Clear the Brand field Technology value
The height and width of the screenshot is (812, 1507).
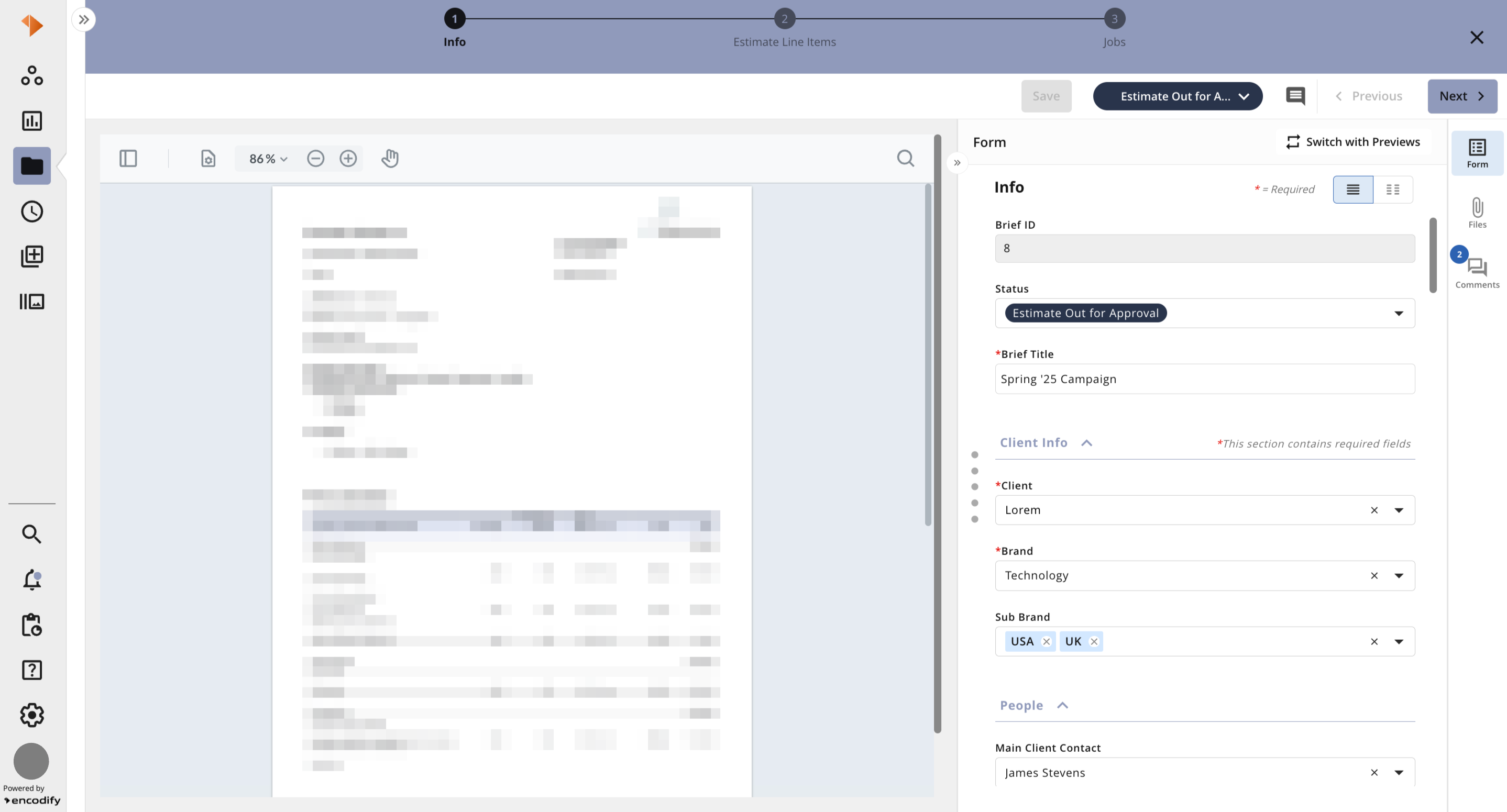(1373, 576)
